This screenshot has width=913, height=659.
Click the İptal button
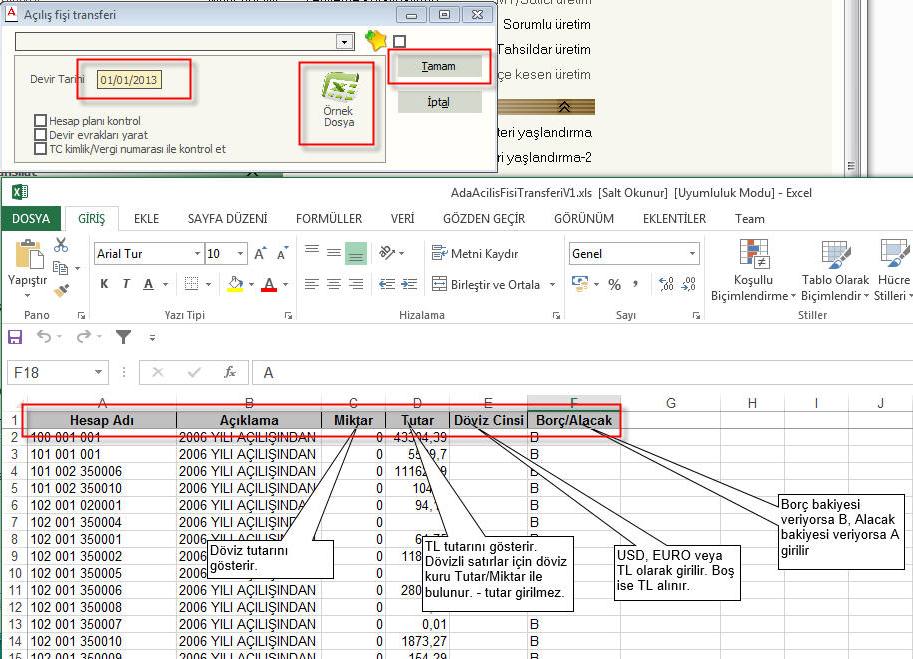coord(439,102)
